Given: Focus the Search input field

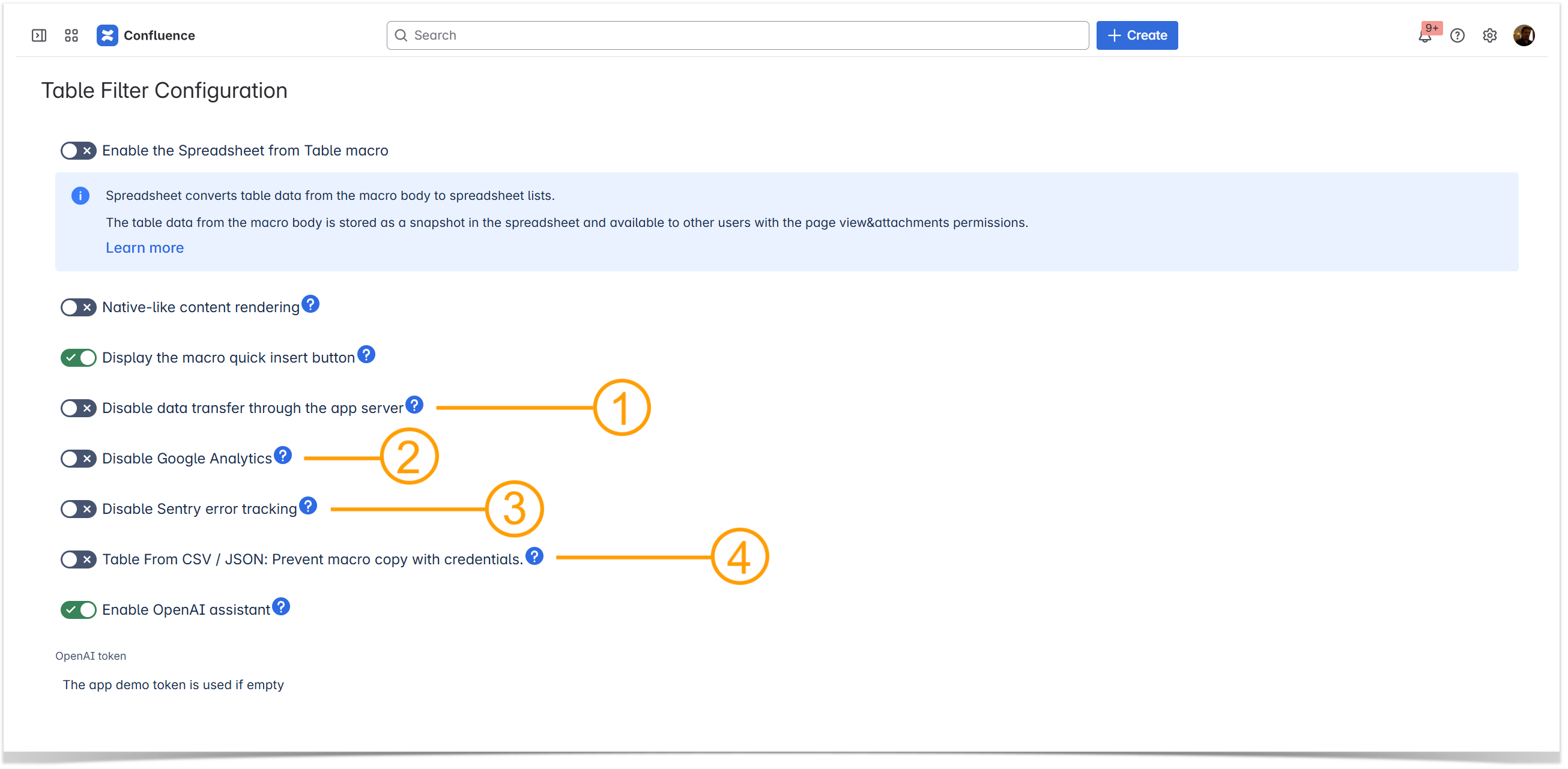Looking at the screenshot, I should (x=736, y=35).
